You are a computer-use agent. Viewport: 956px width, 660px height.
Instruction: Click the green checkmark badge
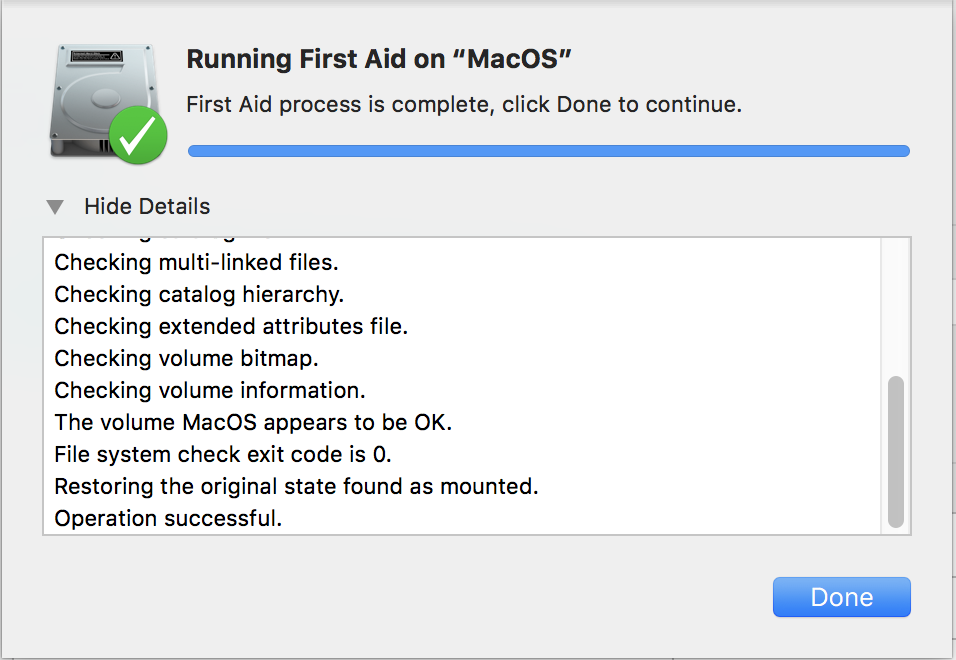tap(138, 135)
